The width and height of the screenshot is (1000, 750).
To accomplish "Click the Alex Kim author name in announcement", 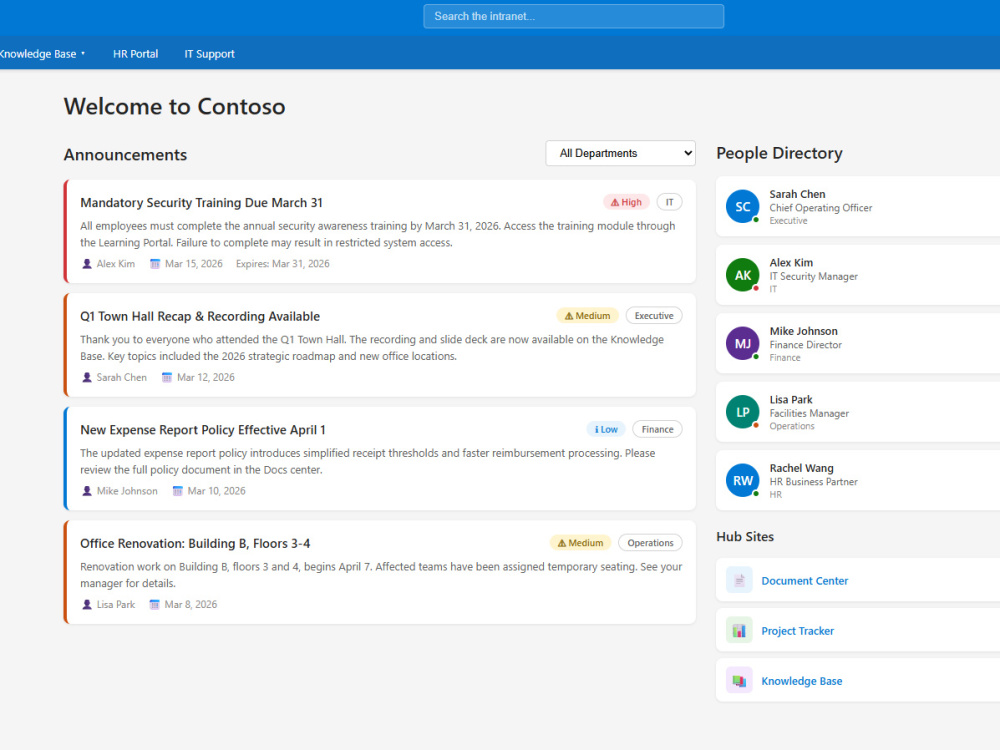I will pos(116,264).
